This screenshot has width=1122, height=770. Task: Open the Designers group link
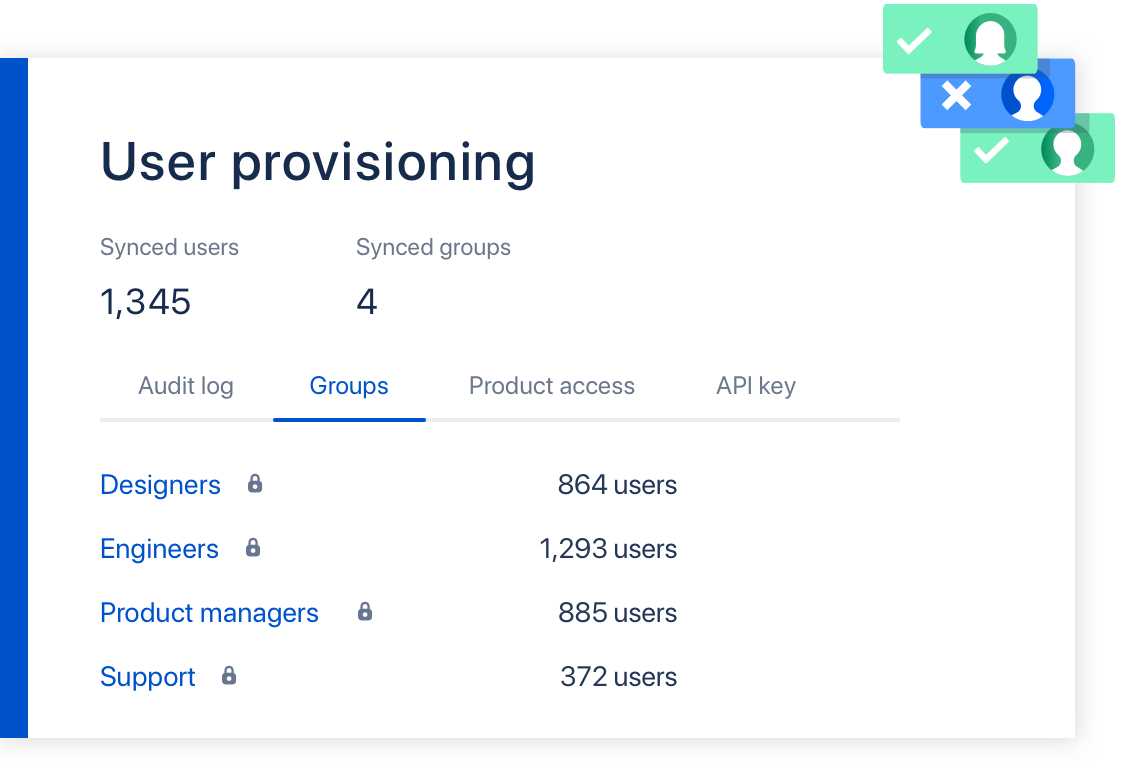pos(160,485)
